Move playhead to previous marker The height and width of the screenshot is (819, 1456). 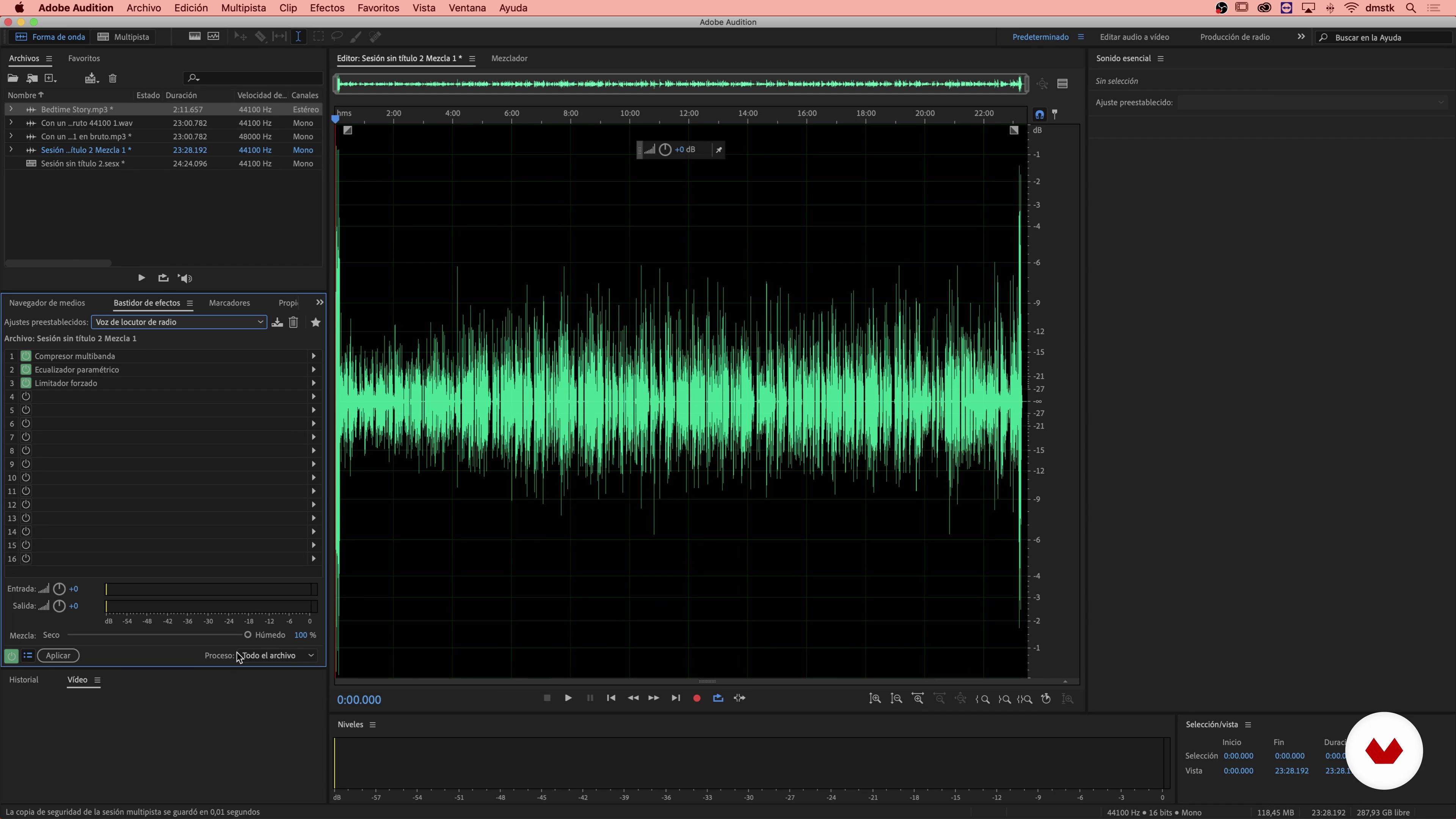click(x=611, y=698)
